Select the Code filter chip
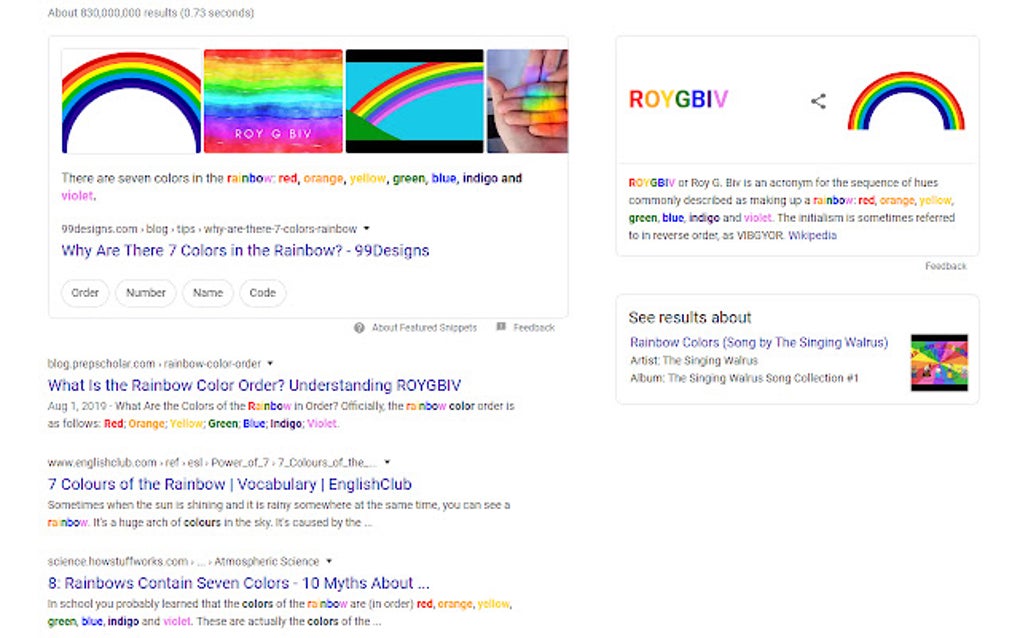The image size is (1020, 638). (x=262, y=292)
